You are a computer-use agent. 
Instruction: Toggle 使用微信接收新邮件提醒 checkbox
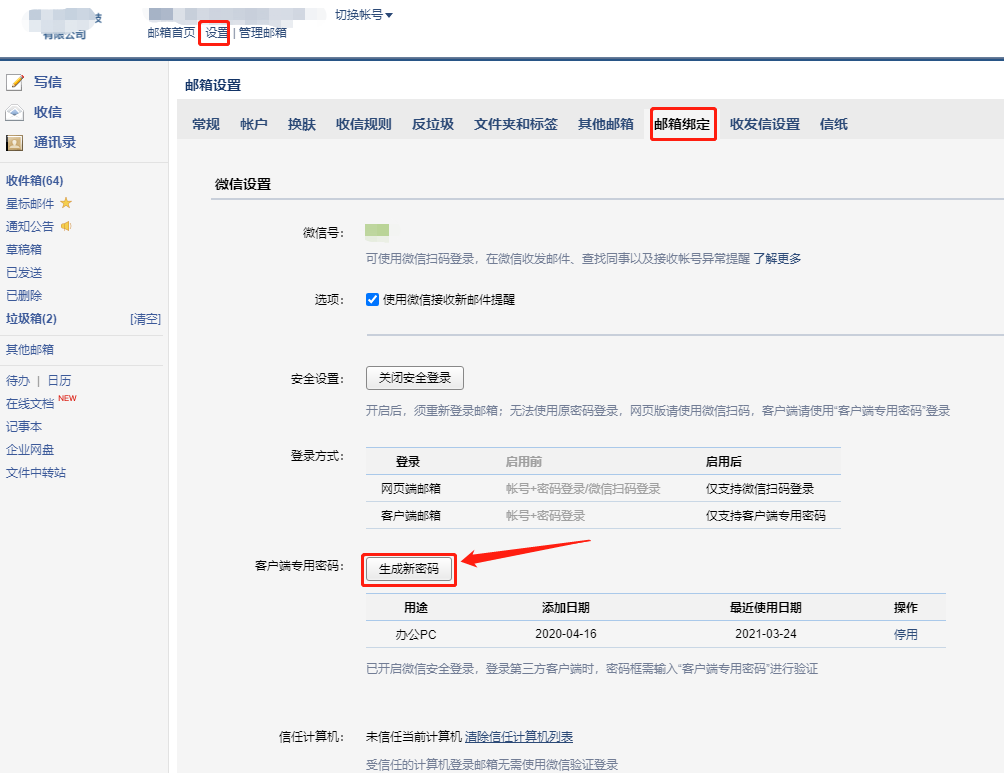coord(373,299)
